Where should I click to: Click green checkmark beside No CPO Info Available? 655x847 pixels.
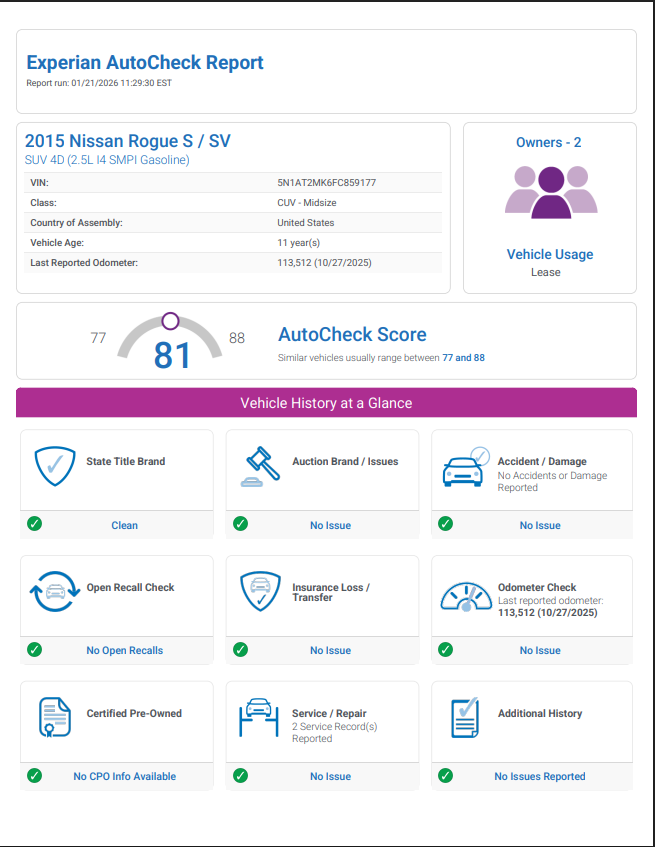(x=34, y=776)
